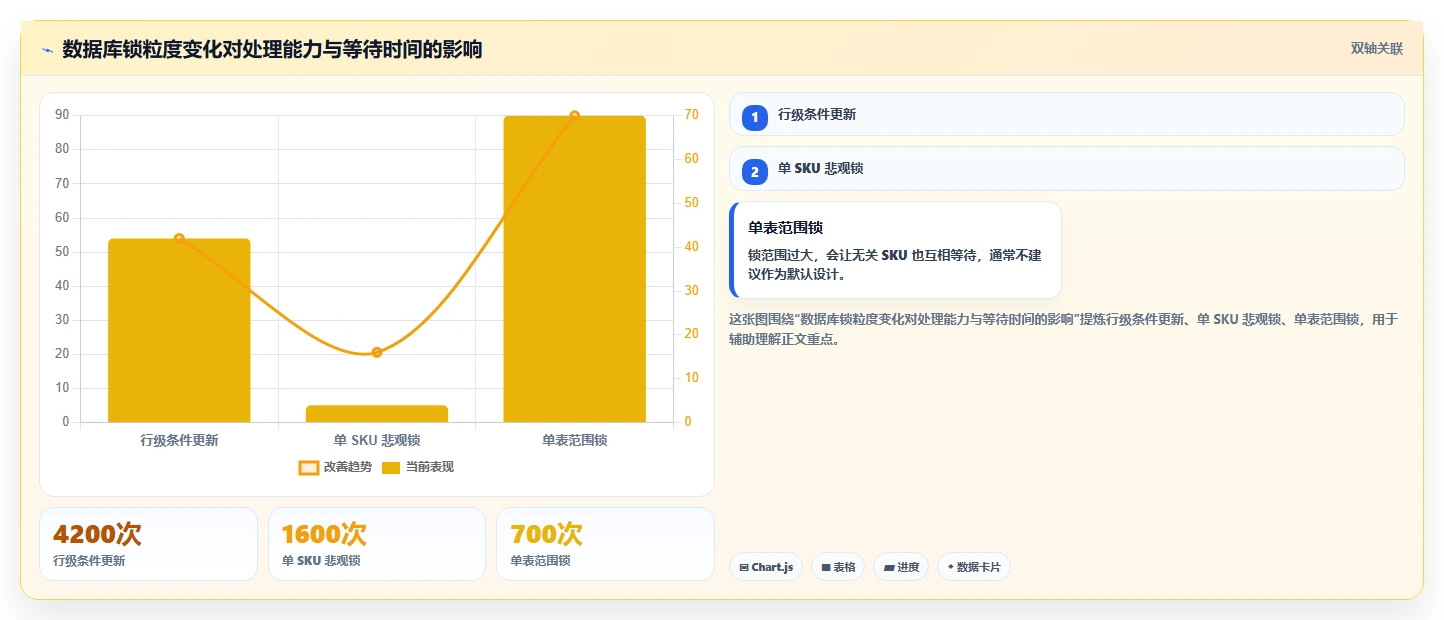Toggle the 改善趋势 legend item
Viewport: 1444px width, 620px height.
tap(335, 467)
